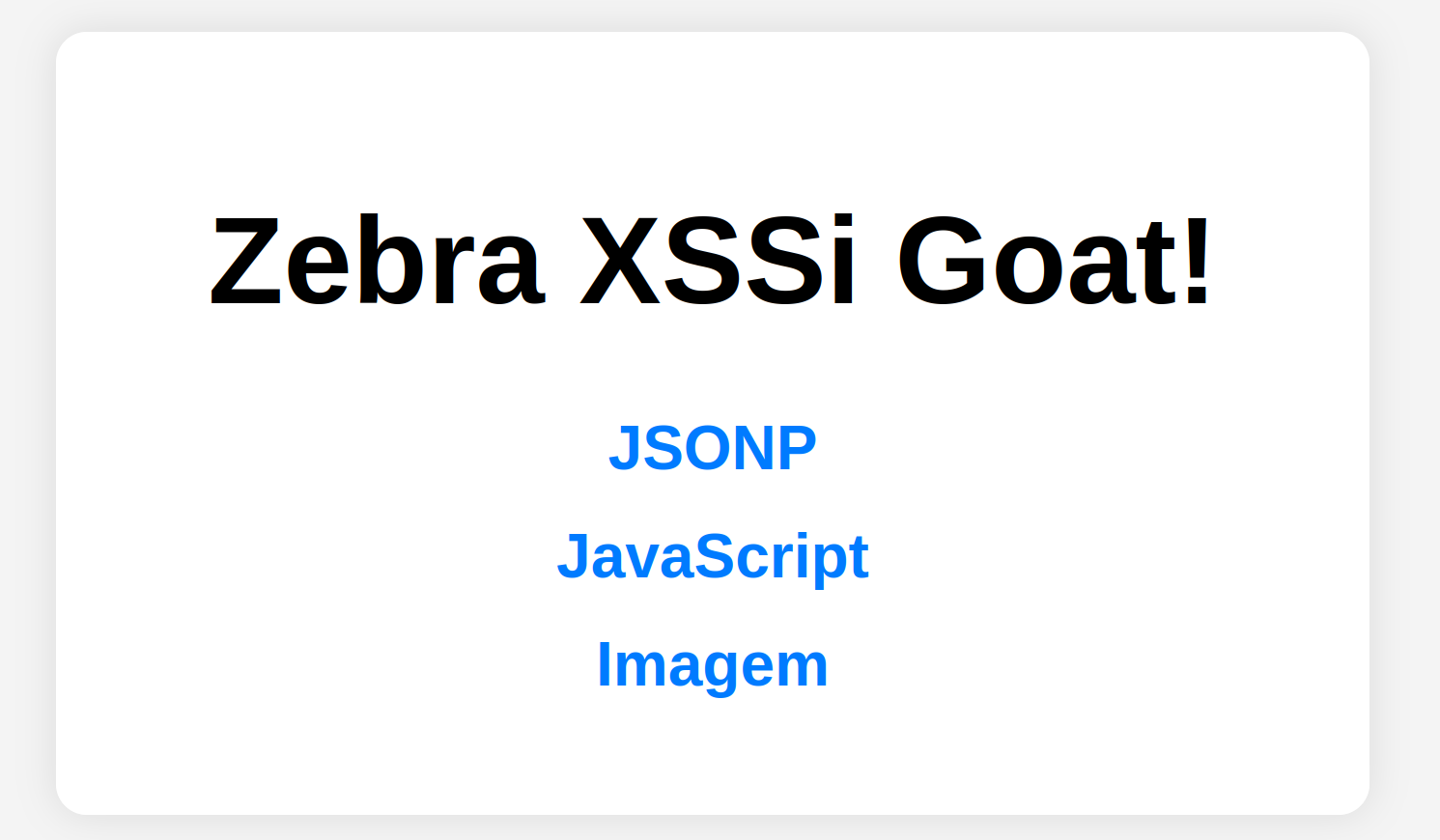This screenshot has height=840, width=1440.
Task: Choose Imagem from the link list
Action: tap(713, 665)
